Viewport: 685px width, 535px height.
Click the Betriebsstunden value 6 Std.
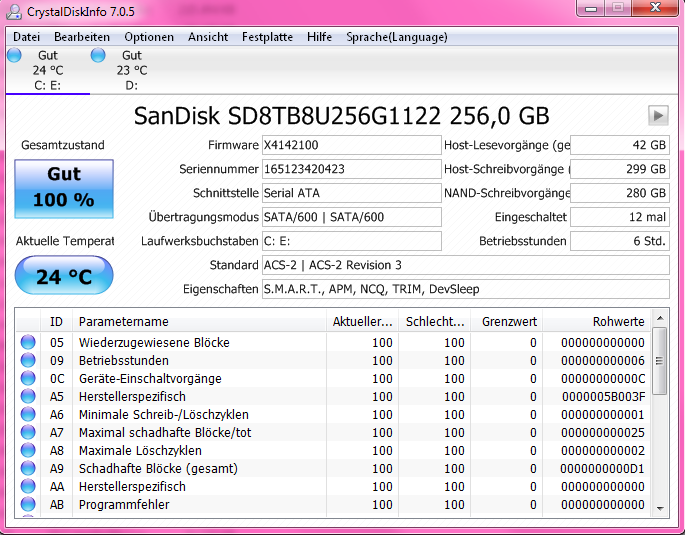pos(620,241)
